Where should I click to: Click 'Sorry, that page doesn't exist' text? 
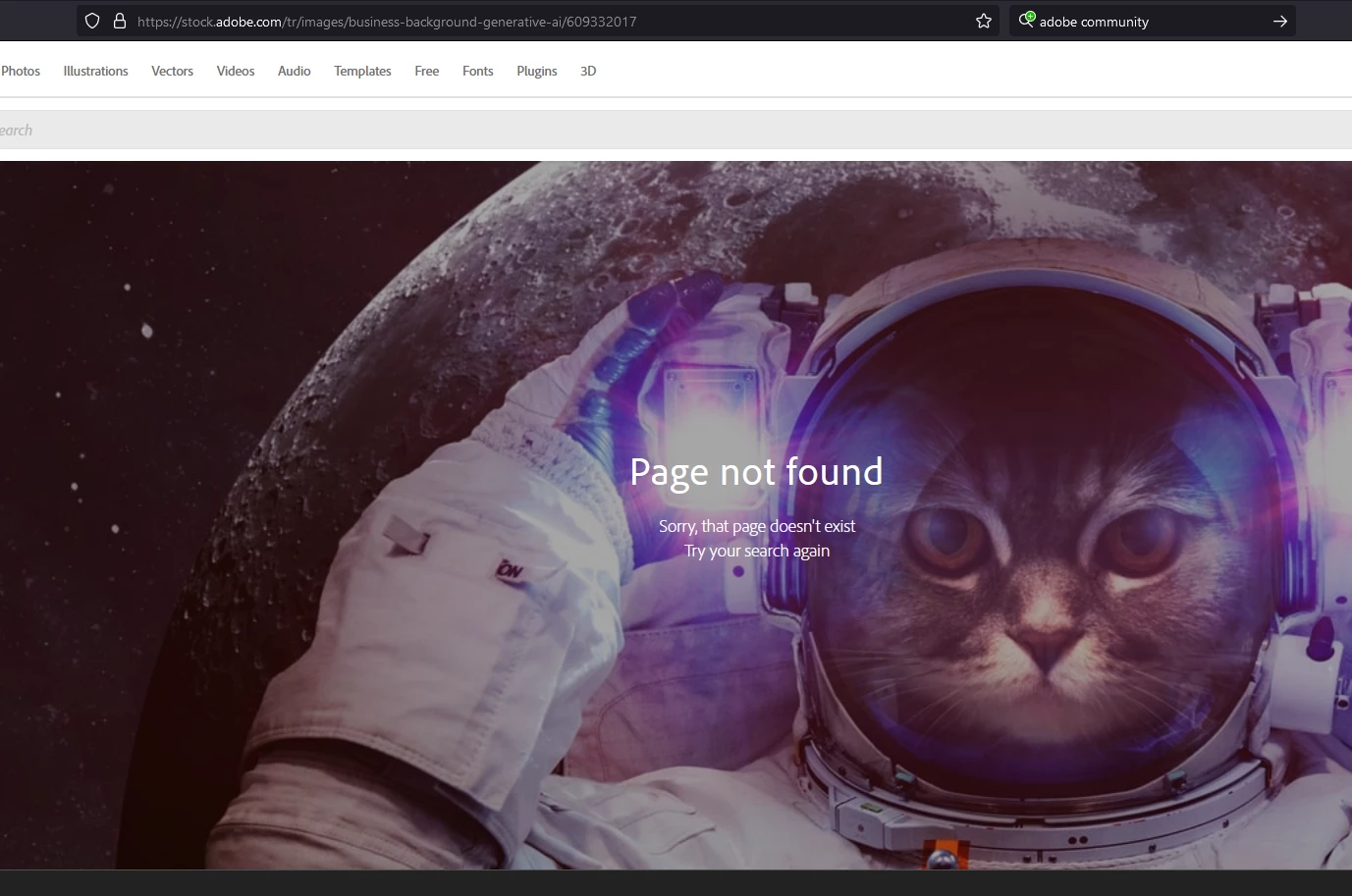click(757, 526)
